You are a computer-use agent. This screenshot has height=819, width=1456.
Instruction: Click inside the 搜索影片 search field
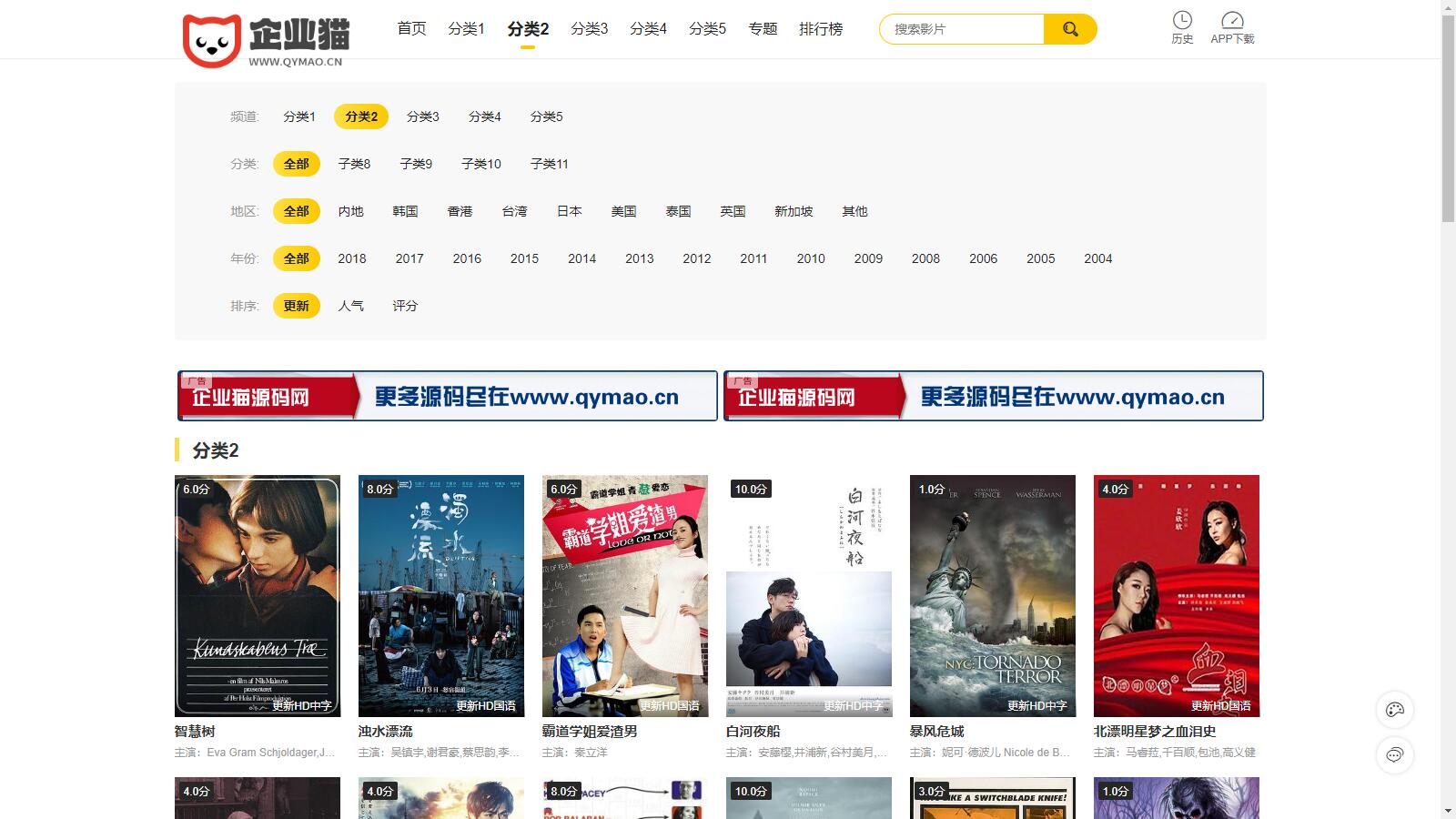[x=960, y=29]
